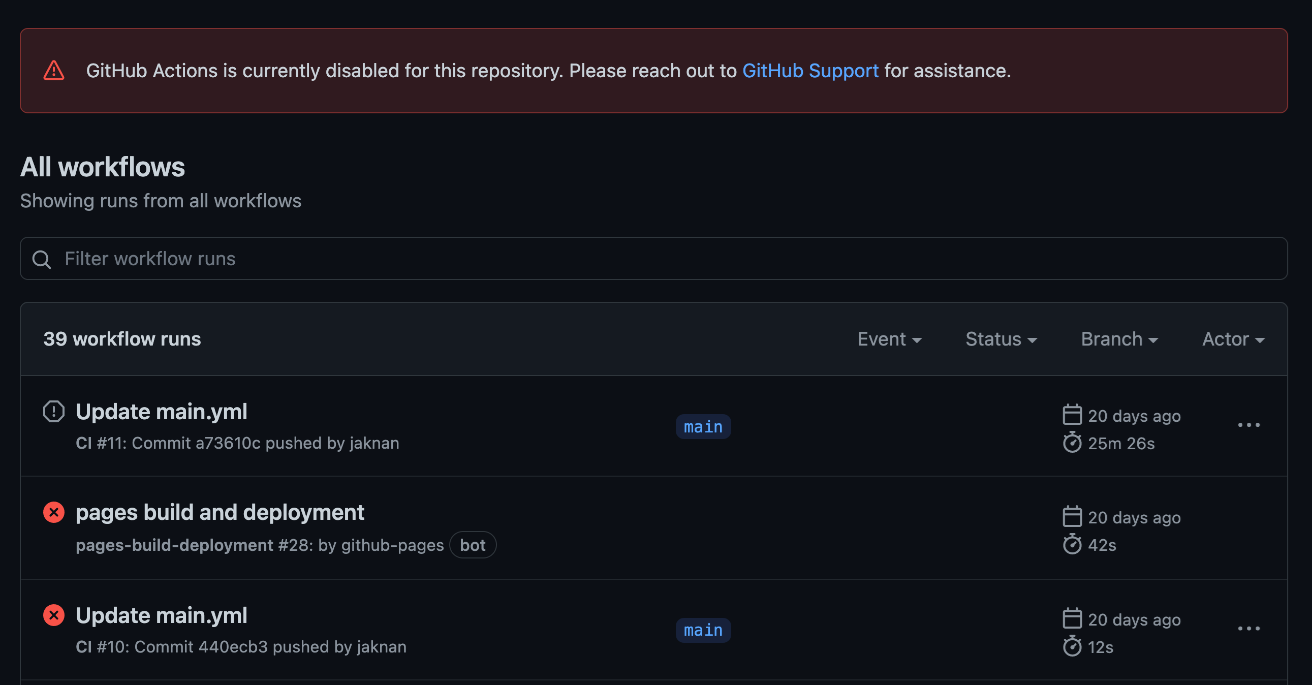Click main branch label on CI #11
This screenshot has width=1312, height=685.
[703, 427]
